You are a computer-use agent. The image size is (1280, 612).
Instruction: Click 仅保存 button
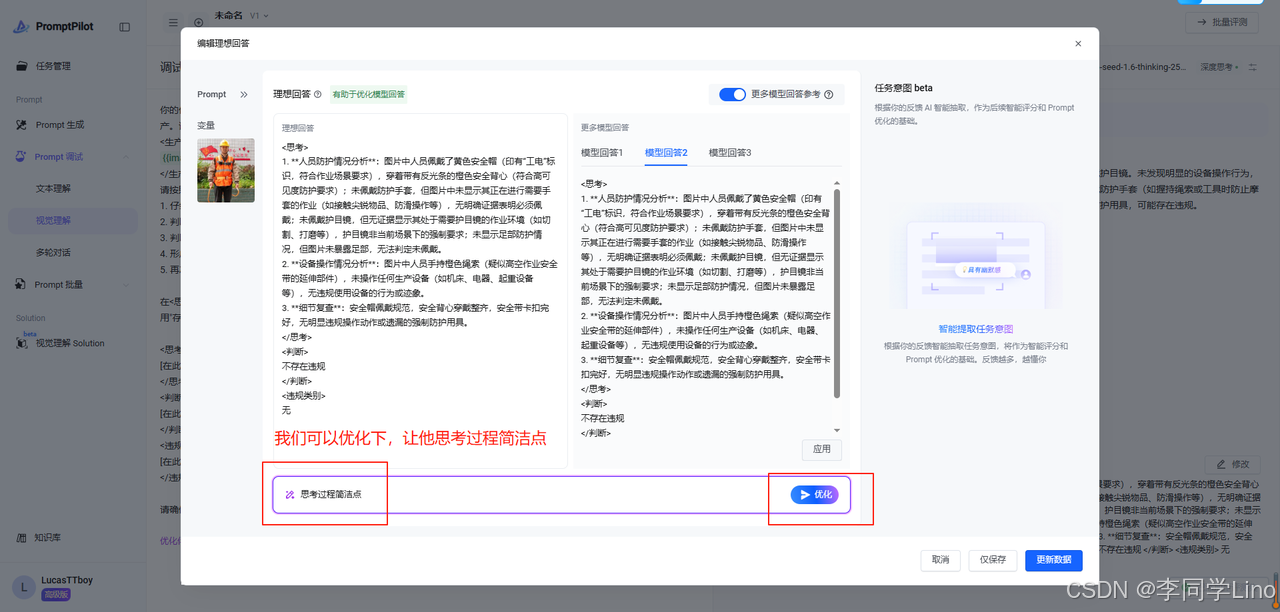point(993,560)
